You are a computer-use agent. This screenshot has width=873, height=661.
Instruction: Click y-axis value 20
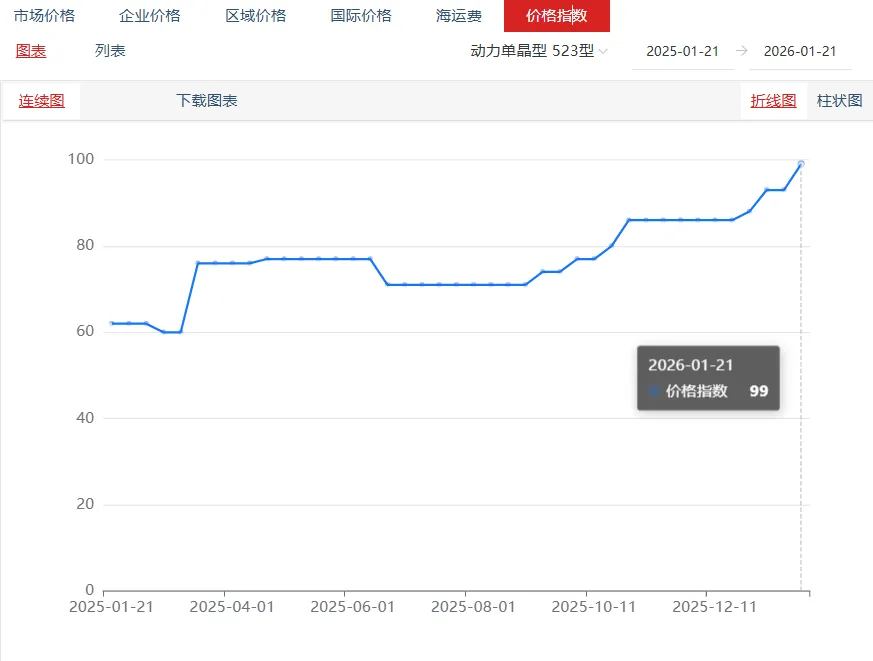[85, 504]
